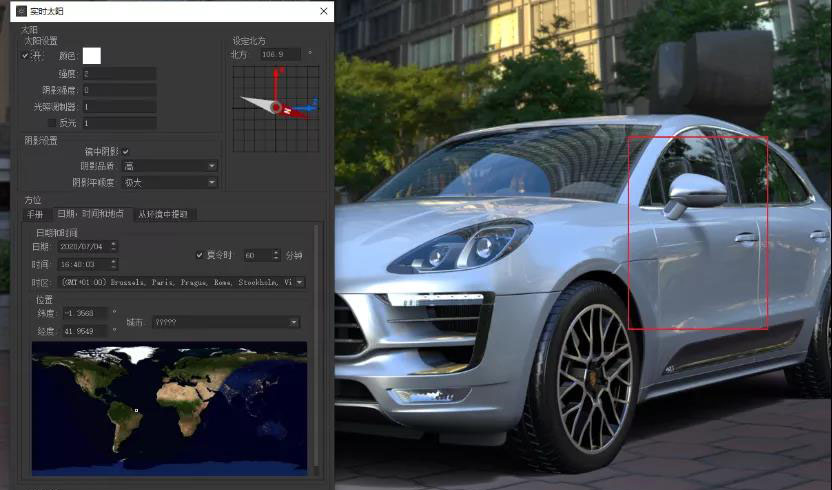Switch to the 手册 tab
832x490 pixels.
tap(35, 214)
